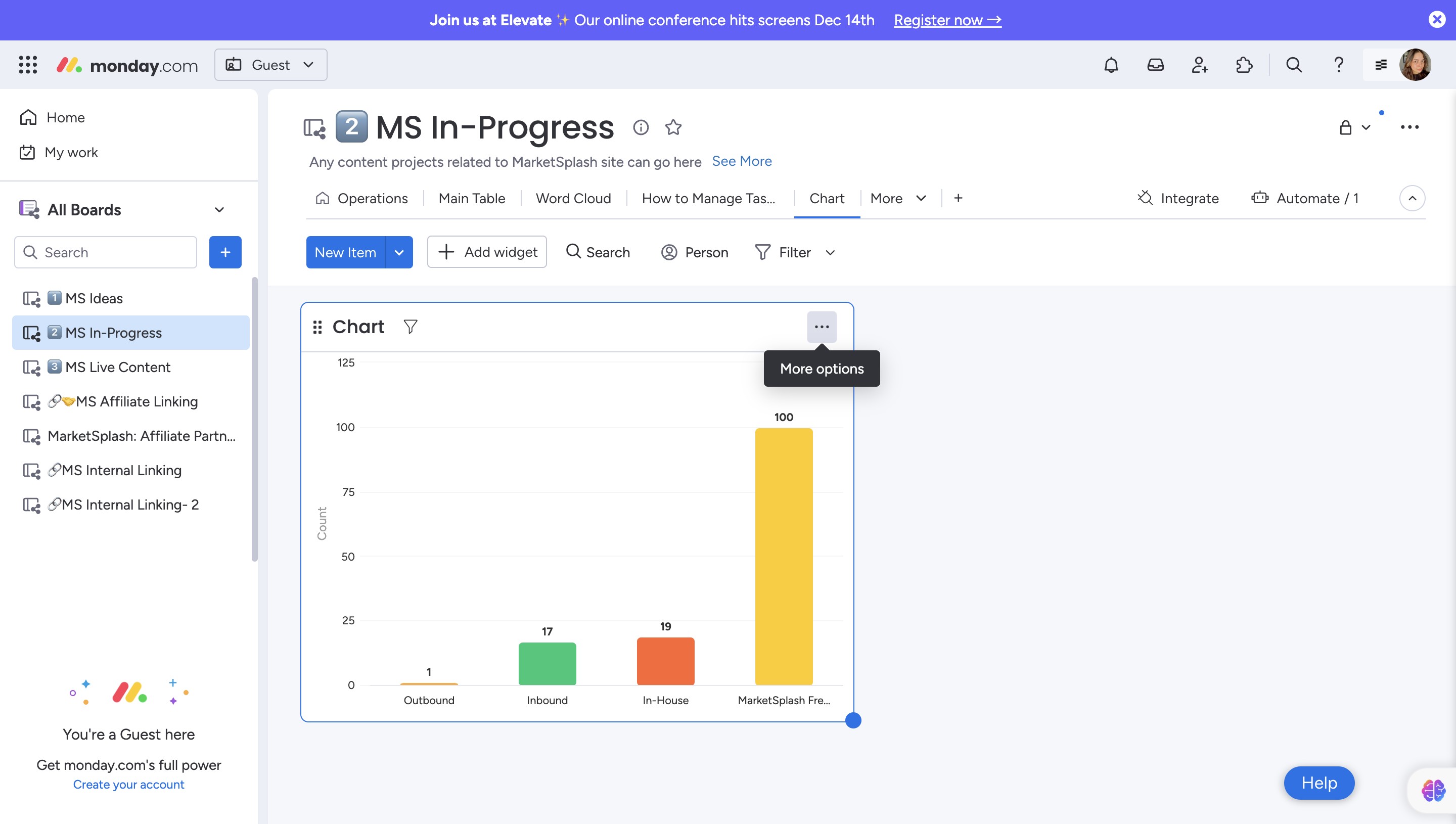The width and height of the screenshot is (1456, 824).
Task: Click the New Item button
Action: click(x=345, y=252)
